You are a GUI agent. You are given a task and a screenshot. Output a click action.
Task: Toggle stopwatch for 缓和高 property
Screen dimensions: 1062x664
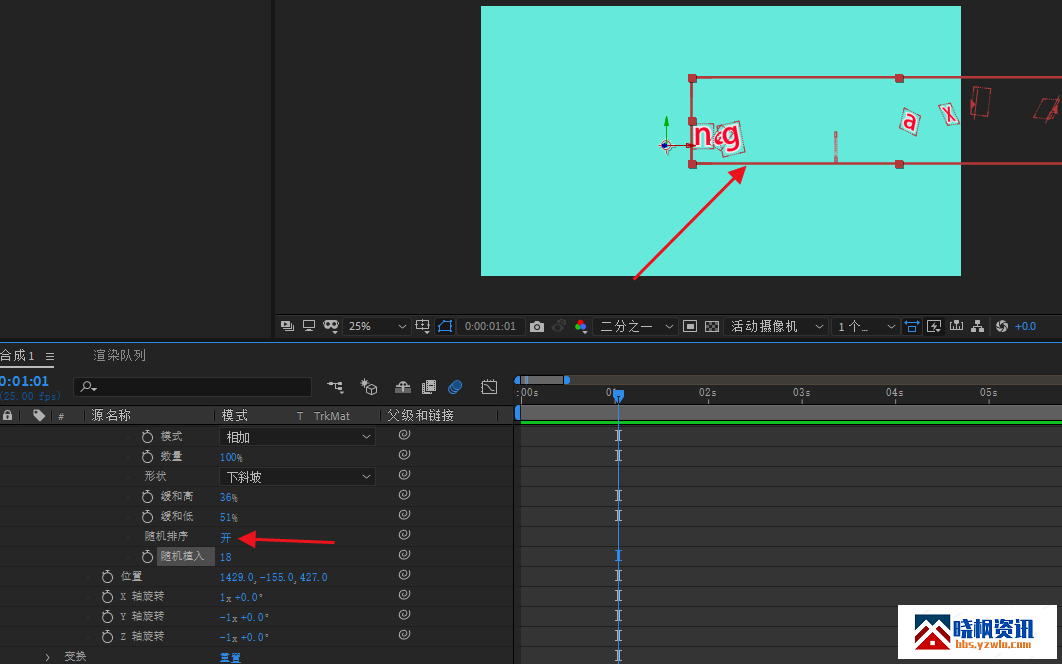[147, 497]
